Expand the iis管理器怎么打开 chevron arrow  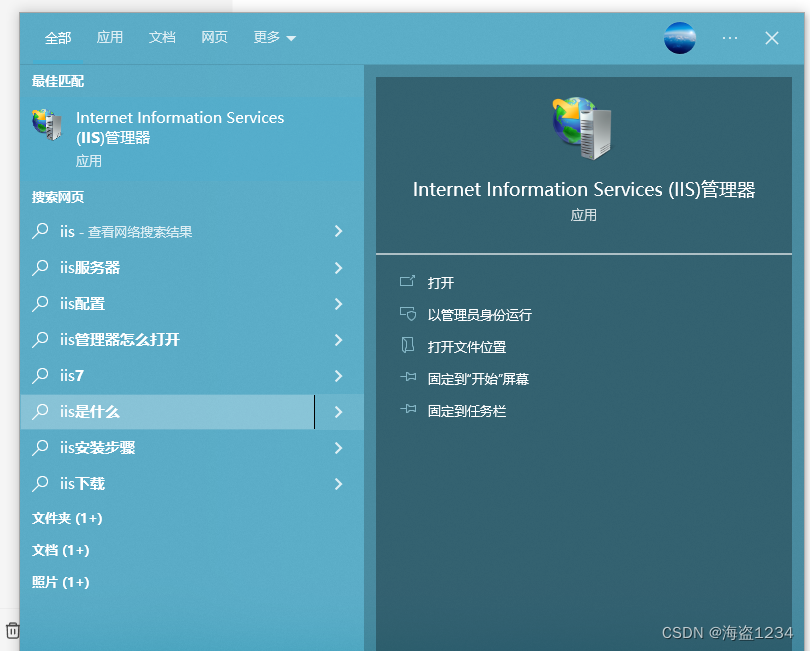point(338,339)
